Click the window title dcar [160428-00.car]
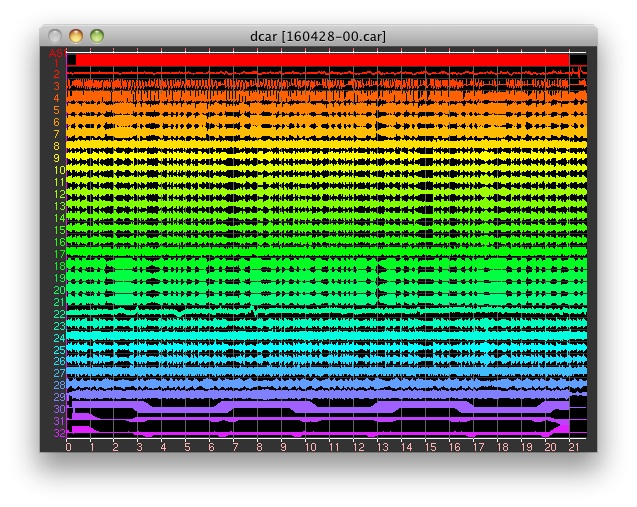This screenshot has height=507, width=637. [x=318, y=37]
